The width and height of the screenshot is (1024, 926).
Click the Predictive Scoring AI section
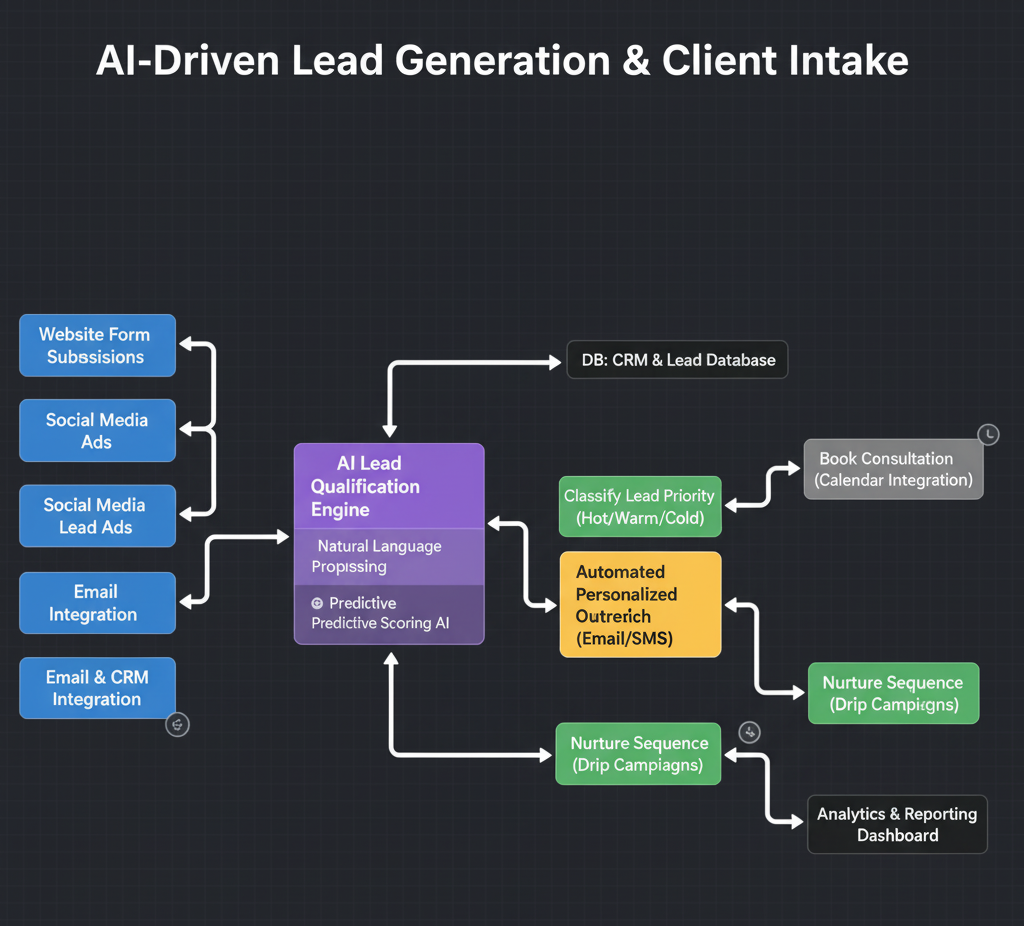pyautogui.click(x=389, y=613)
